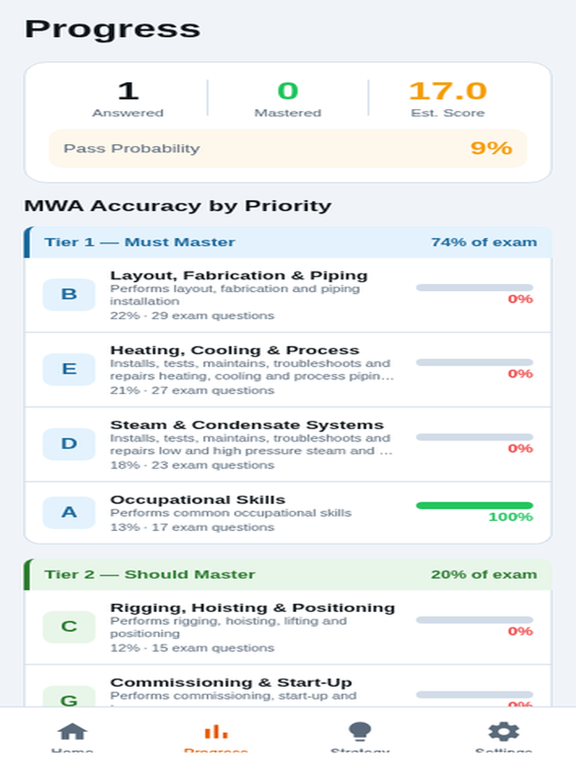This screenshot has width=576, height=768.
Task: Select Rigging, Hoisting & Positioning row
Action: 288,627
